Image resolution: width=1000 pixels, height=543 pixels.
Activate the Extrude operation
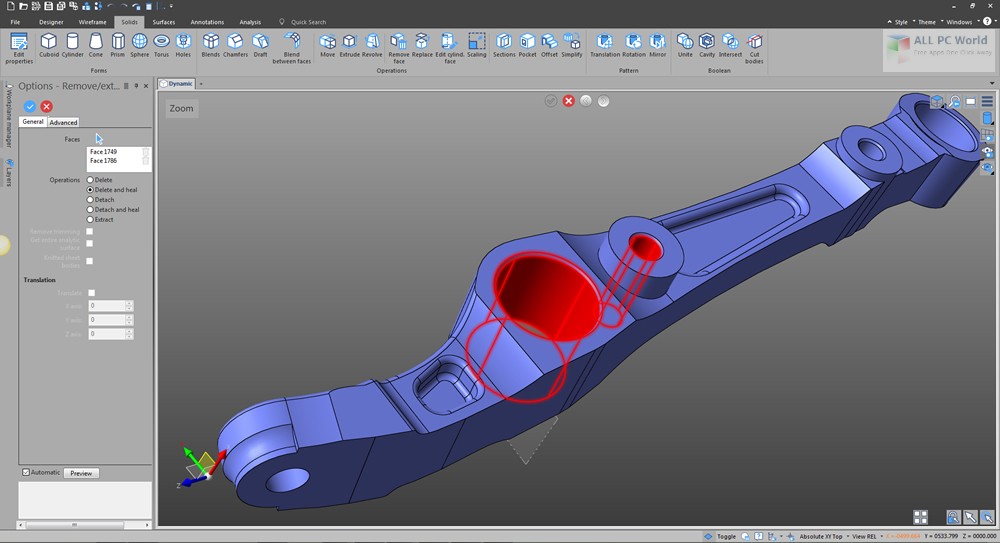pyautogui.click(x=349, y=45)
